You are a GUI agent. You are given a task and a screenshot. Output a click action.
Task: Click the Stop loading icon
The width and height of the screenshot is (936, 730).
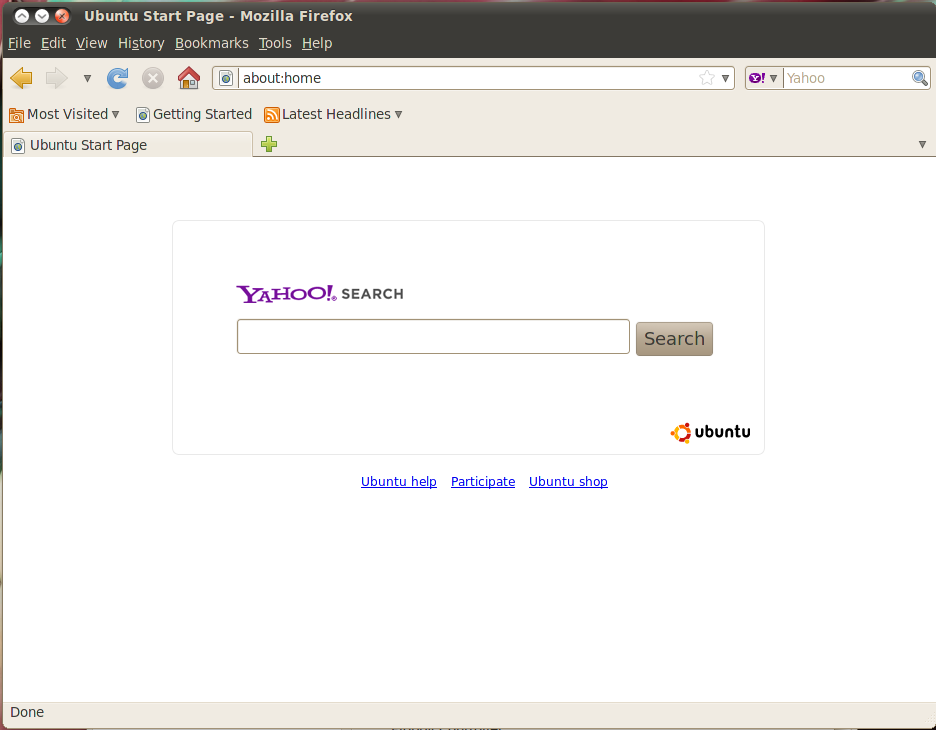pos(152,78)
